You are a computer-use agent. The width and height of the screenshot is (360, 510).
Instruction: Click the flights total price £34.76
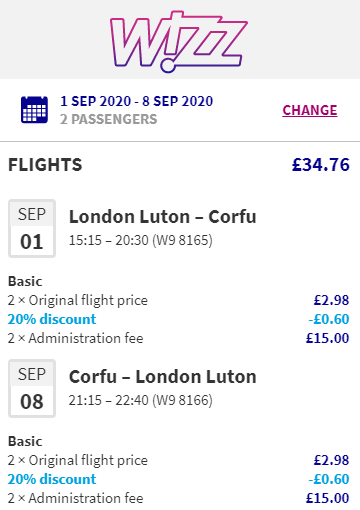[321, 165]
